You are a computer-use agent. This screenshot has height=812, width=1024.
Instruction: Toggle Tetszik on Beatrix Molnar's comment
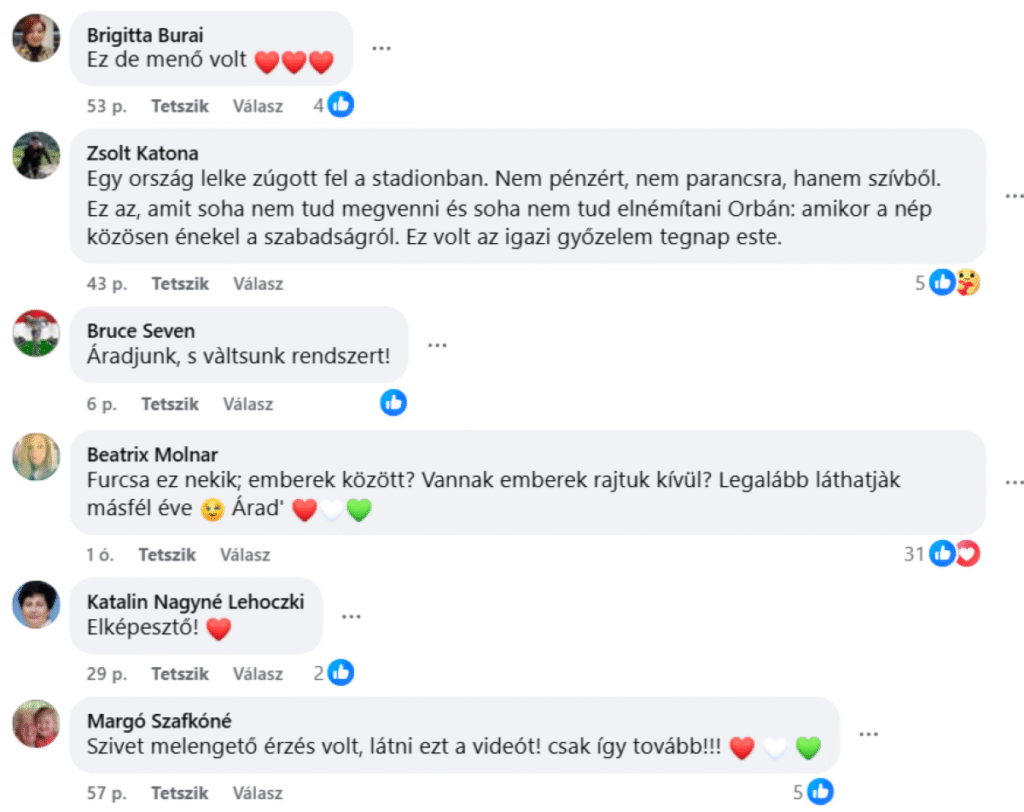[167, 554]
